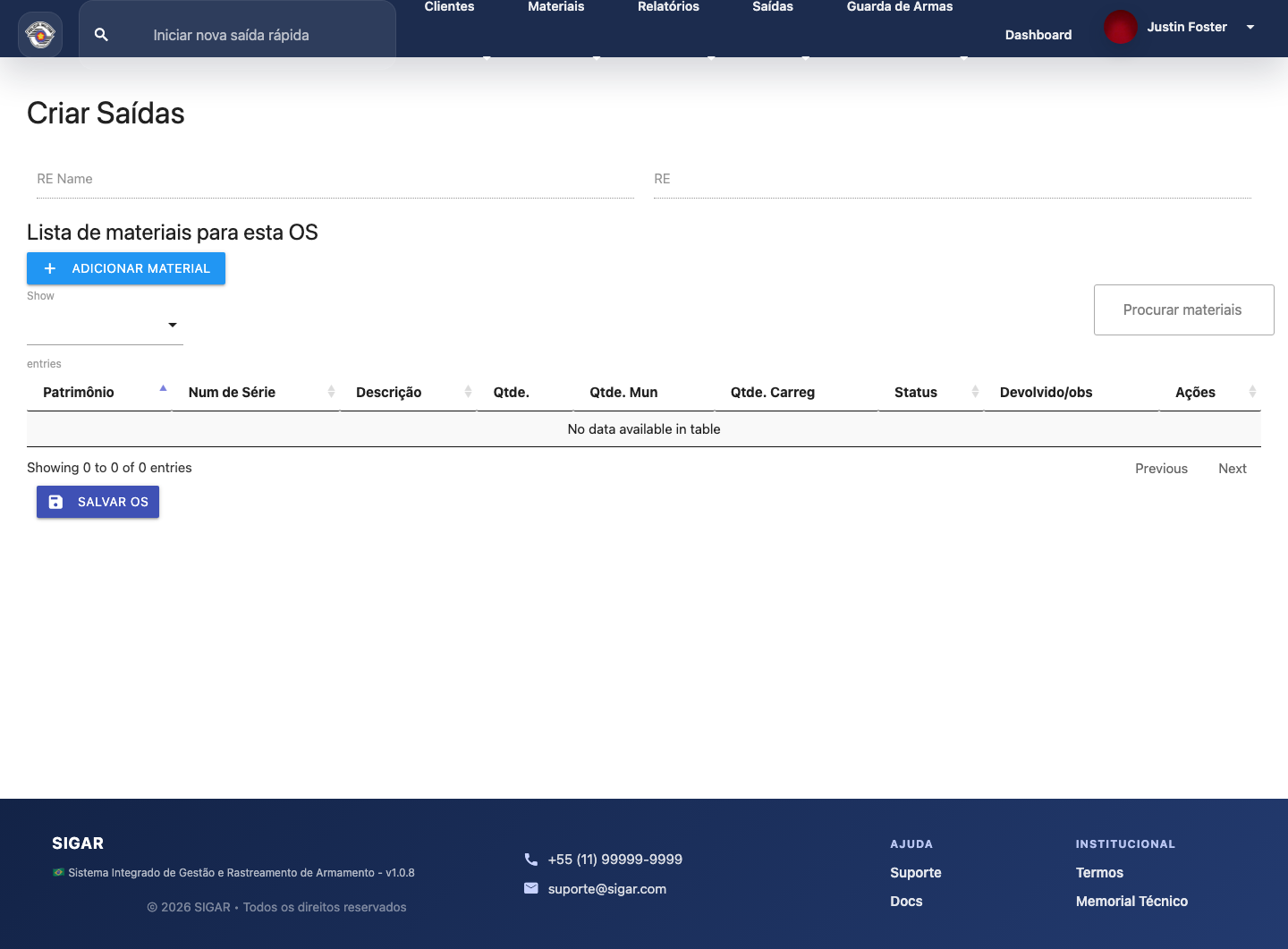This screenshot has height=949, width=1288.
Task: Go to the Dashboard
Action: (x=1038, y=35)
